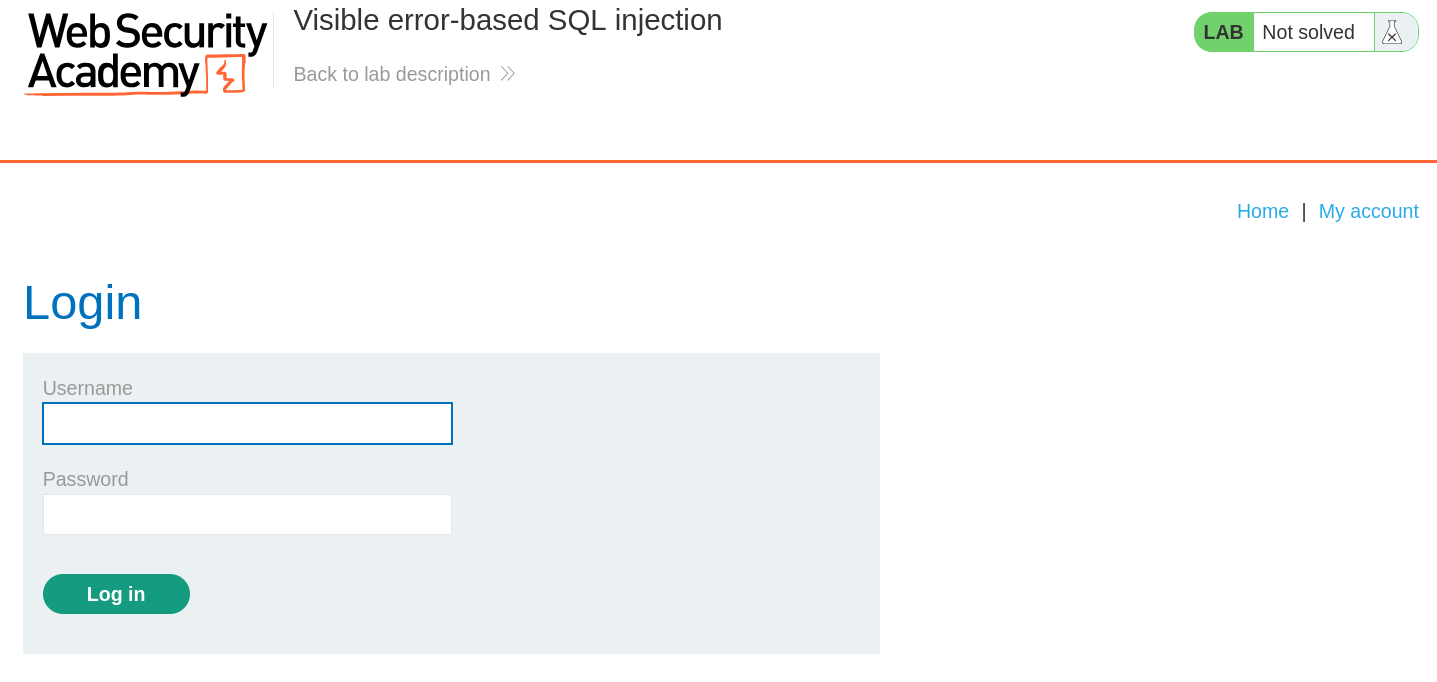
Task: Click the blue Login heading
Action: pos(83,302)
